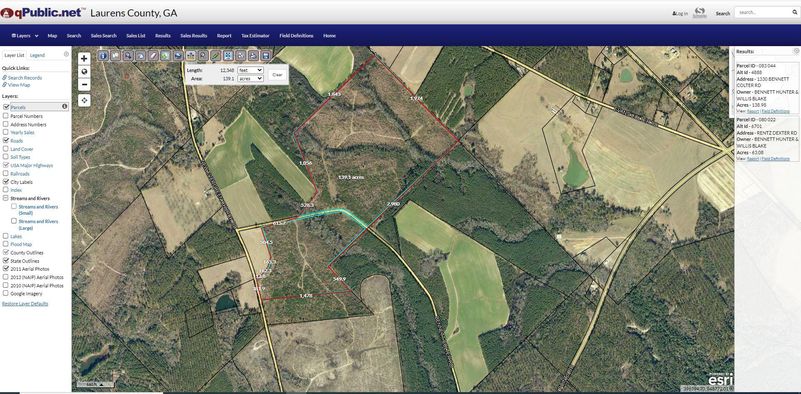The height and width of the screenshot is (394, 801).
Task: Click the globe default extent button
Action: pos(84,72)
